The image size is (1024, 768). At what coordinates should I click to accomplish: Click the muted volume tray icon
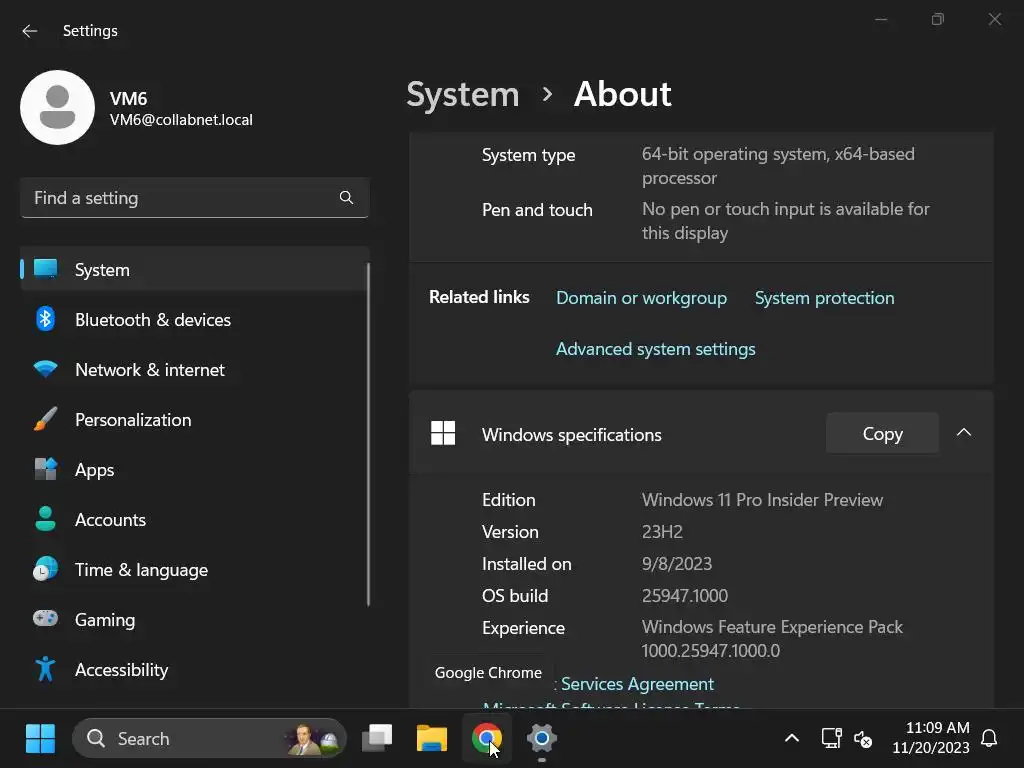[863, 739]
